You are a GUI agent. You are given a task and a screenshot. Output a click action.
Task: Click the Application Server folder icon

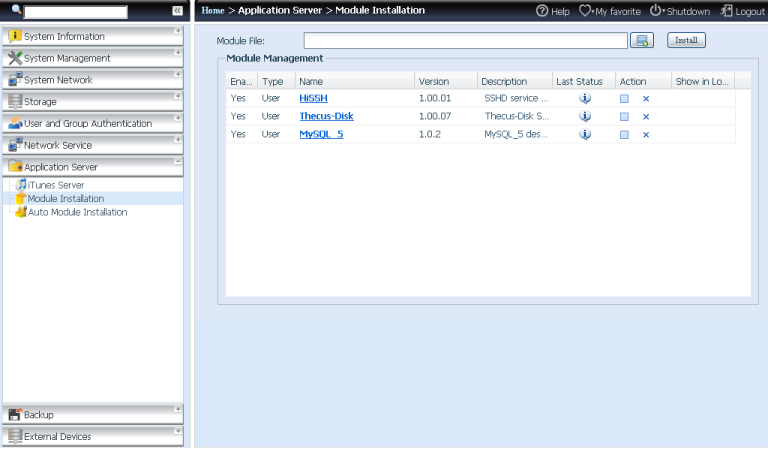(x=15, y=166)
